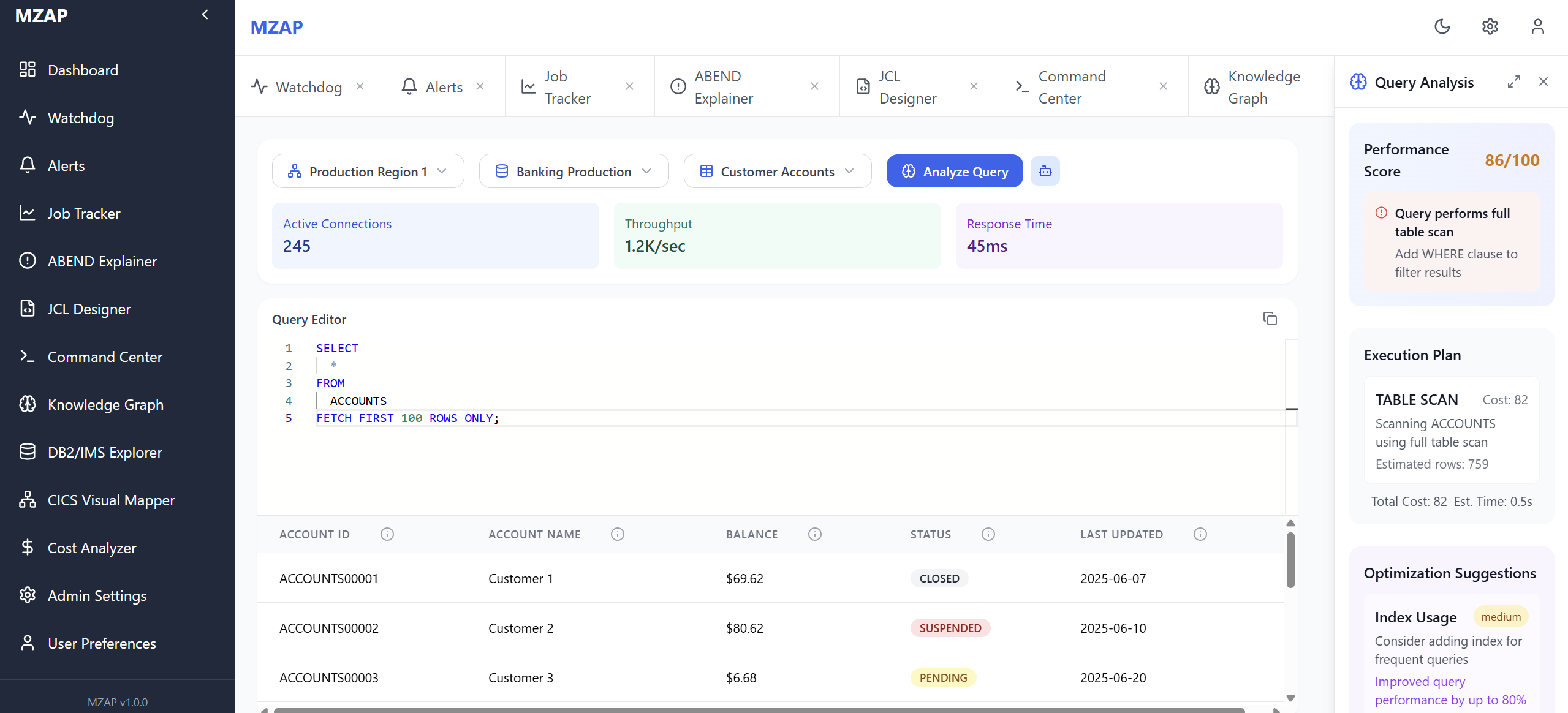The height and width of the screenshot is (713, 1568).
Task: Collapse the sidebar with chevron arrow
Action: click(x=205, y=15)
